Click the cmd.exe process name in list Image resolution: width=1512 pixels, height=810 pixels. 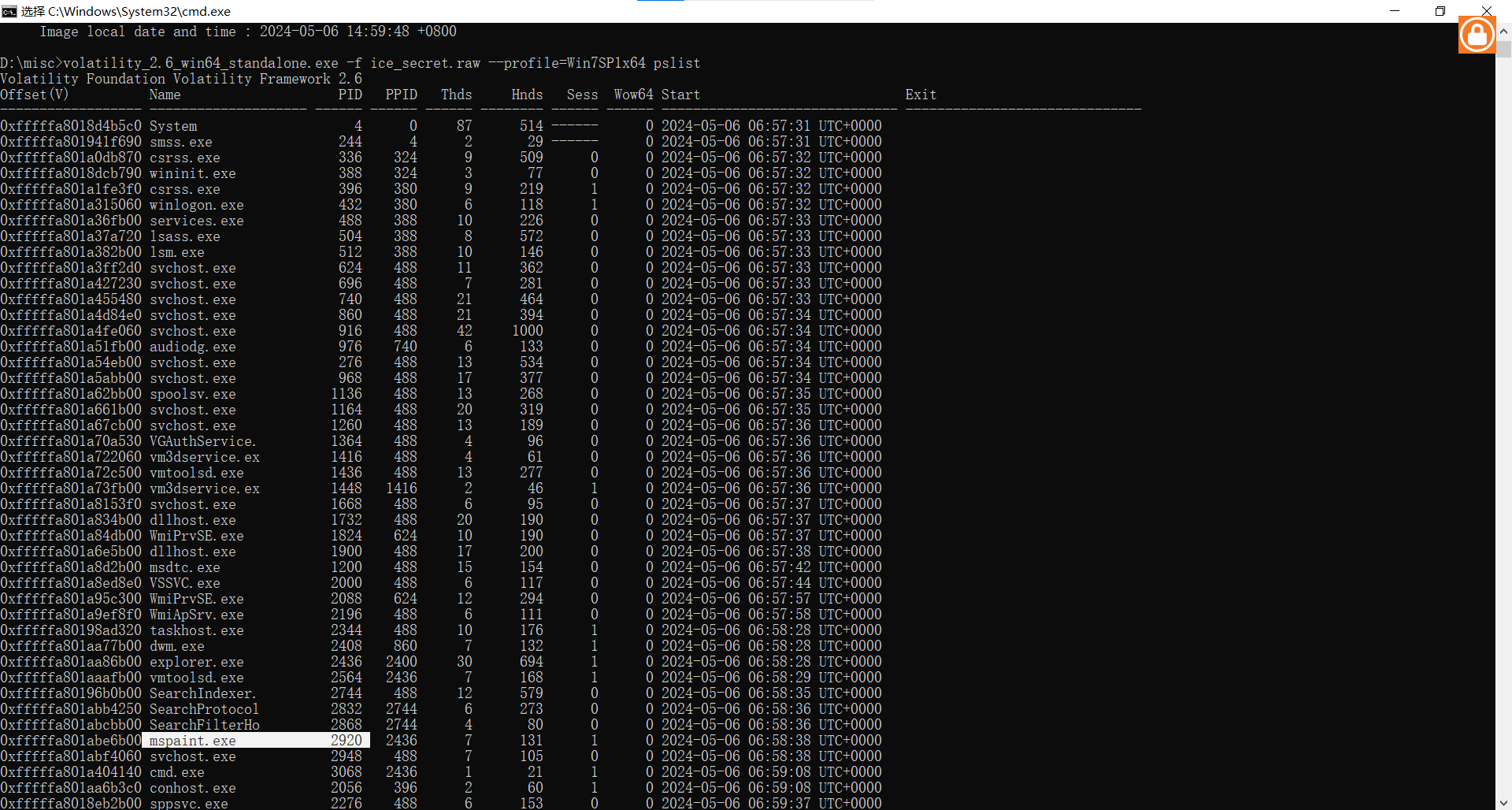pyautogui.click(x=177, y=772)
